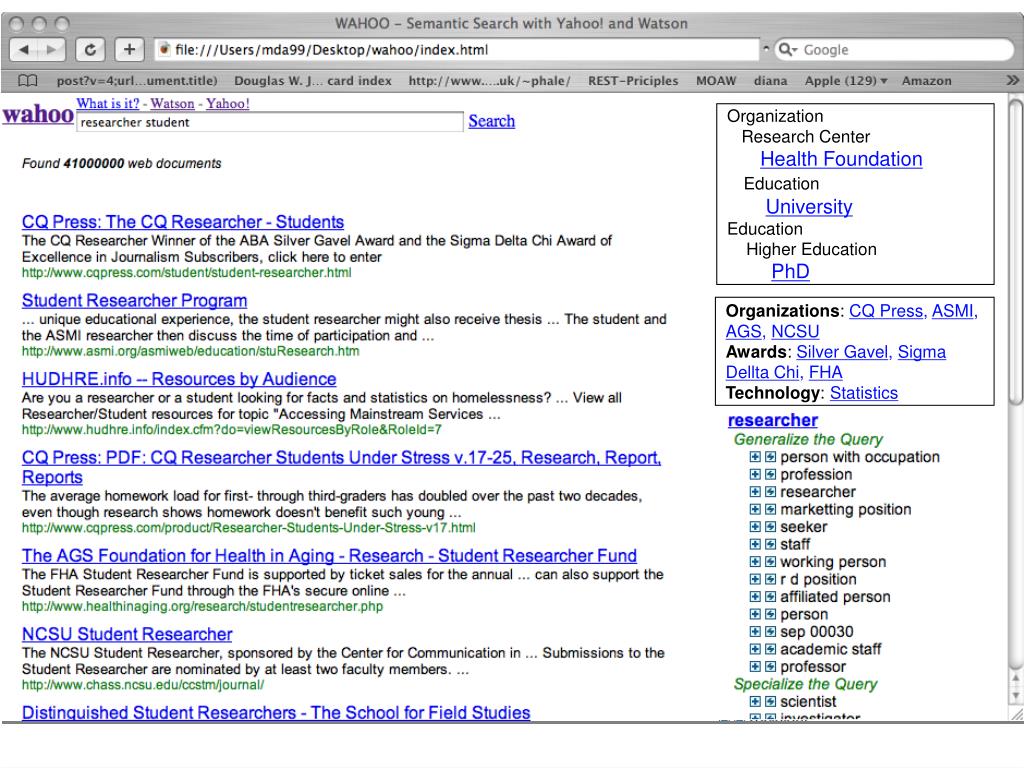Click plus icon beside 'staff'

pyautogui.click(x=755, y=544)
